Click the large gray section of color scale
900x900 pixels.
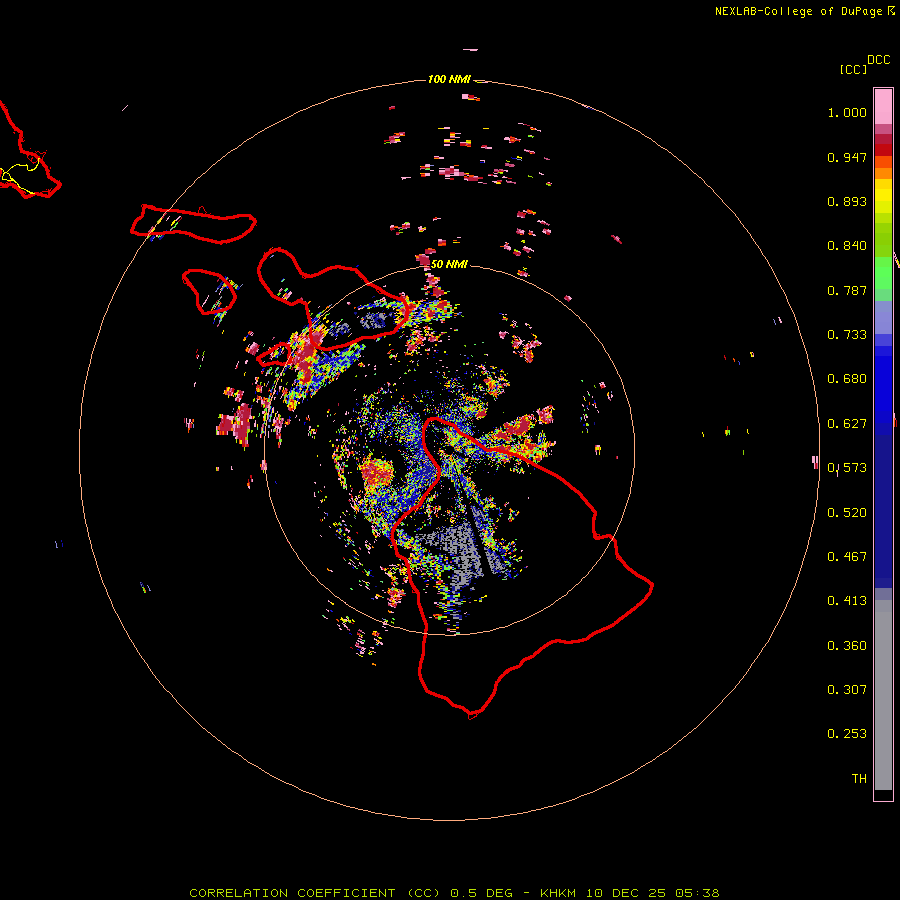tap(883, 695)
